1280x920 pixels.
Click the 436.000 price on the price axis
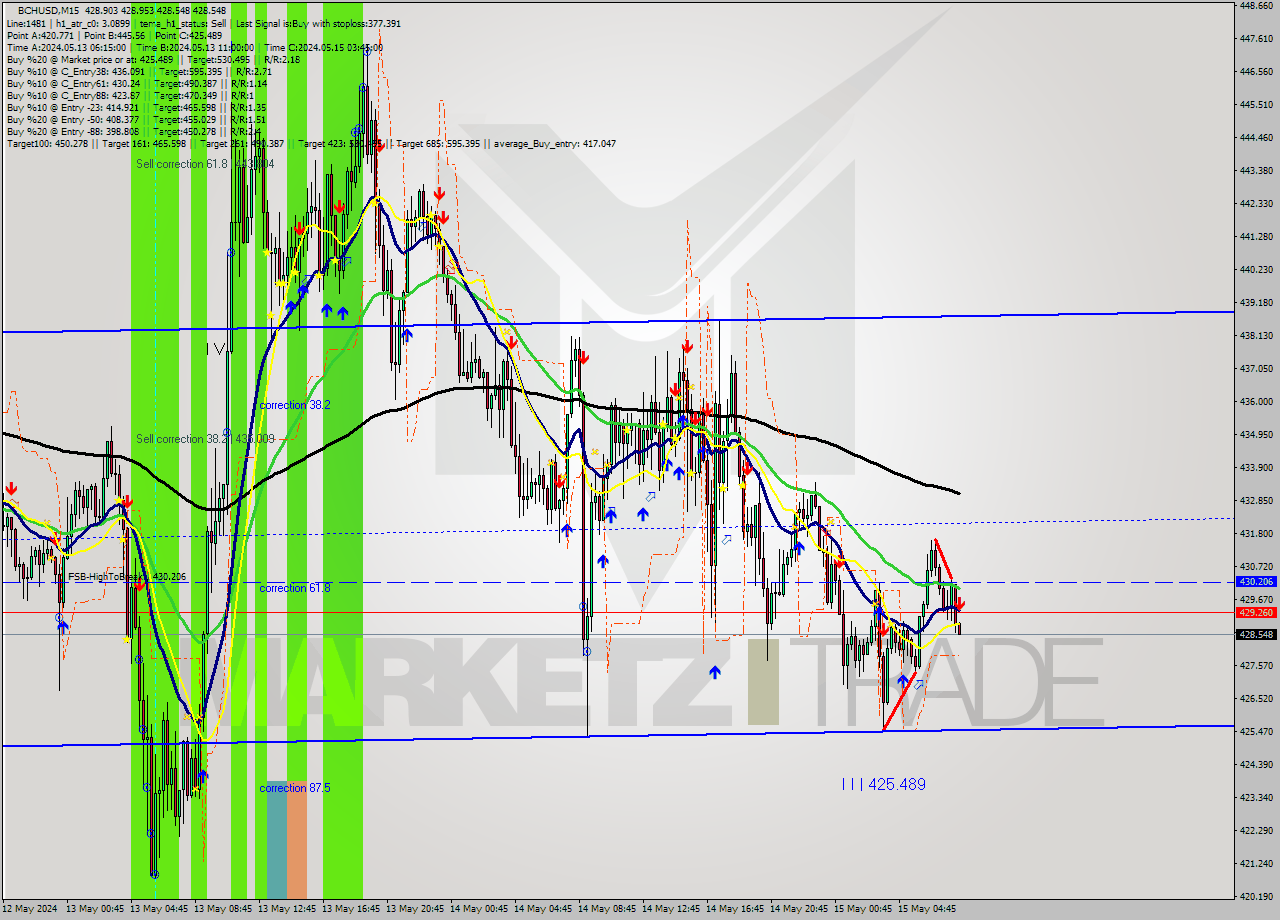coord(1255,401)
